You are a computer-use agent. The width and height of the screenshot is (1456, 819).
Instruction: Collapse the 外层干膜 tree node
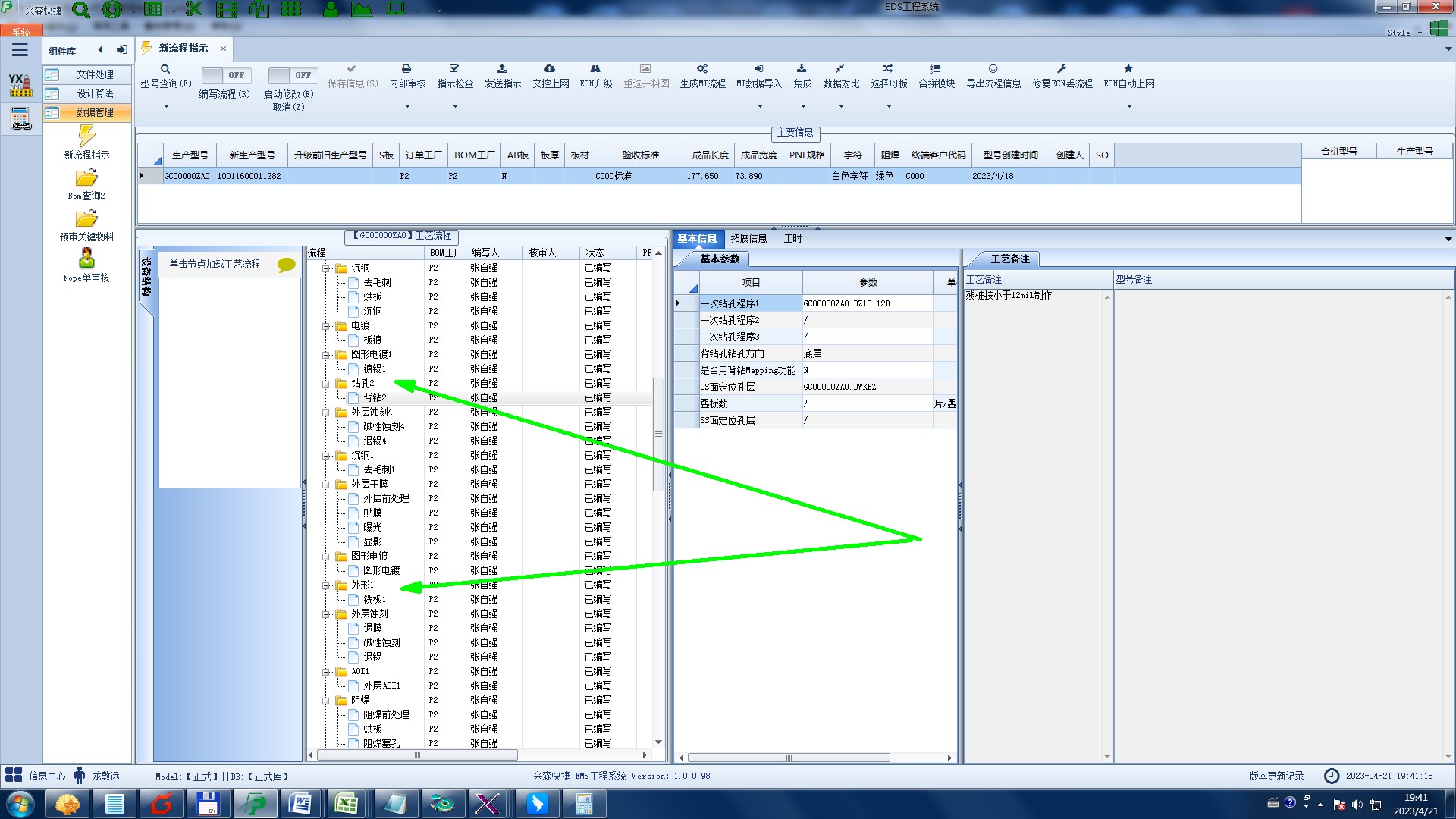[326, 485]
